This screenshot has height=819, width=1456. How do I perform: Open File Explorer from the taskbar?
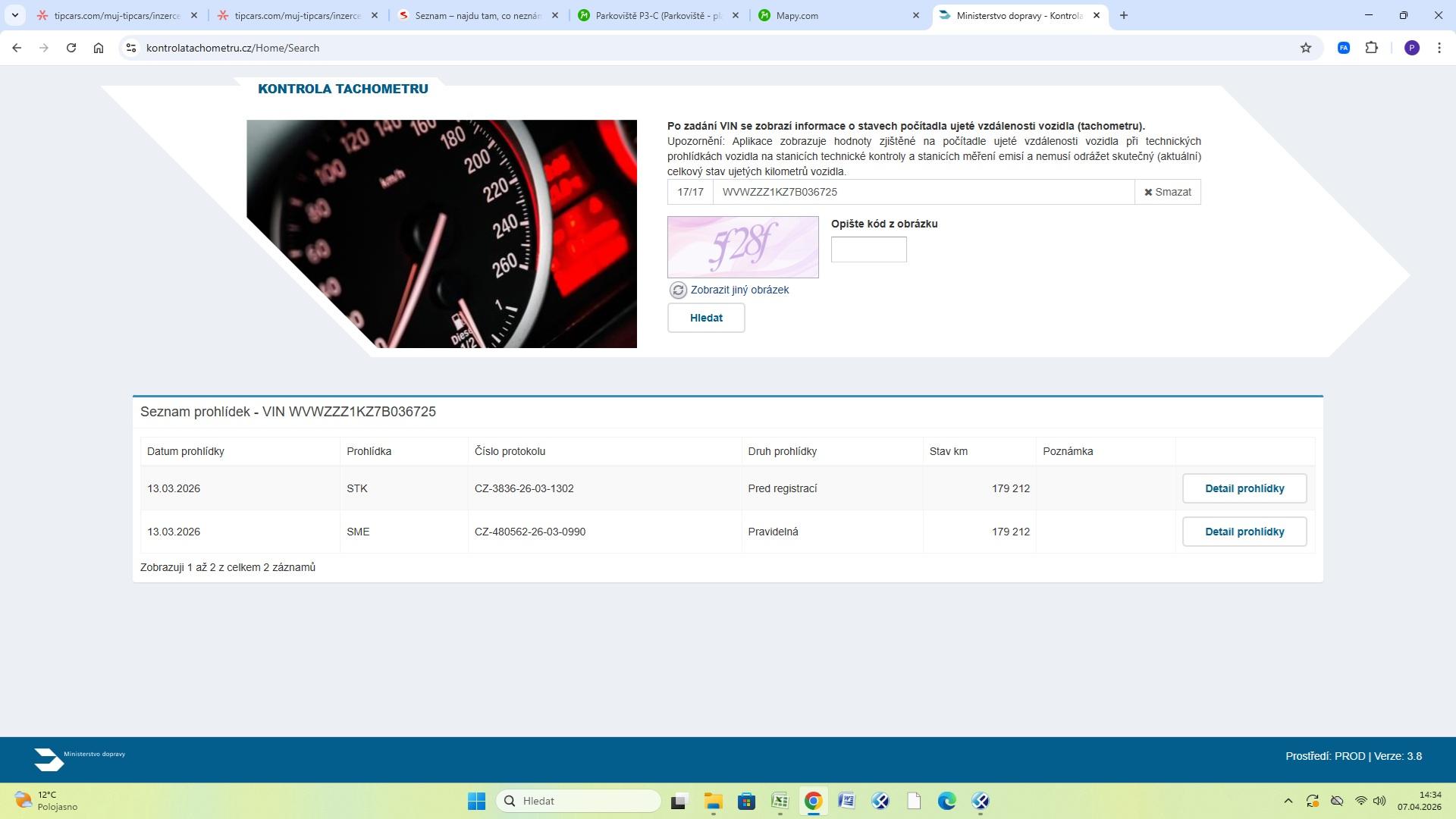coord(713,801)
